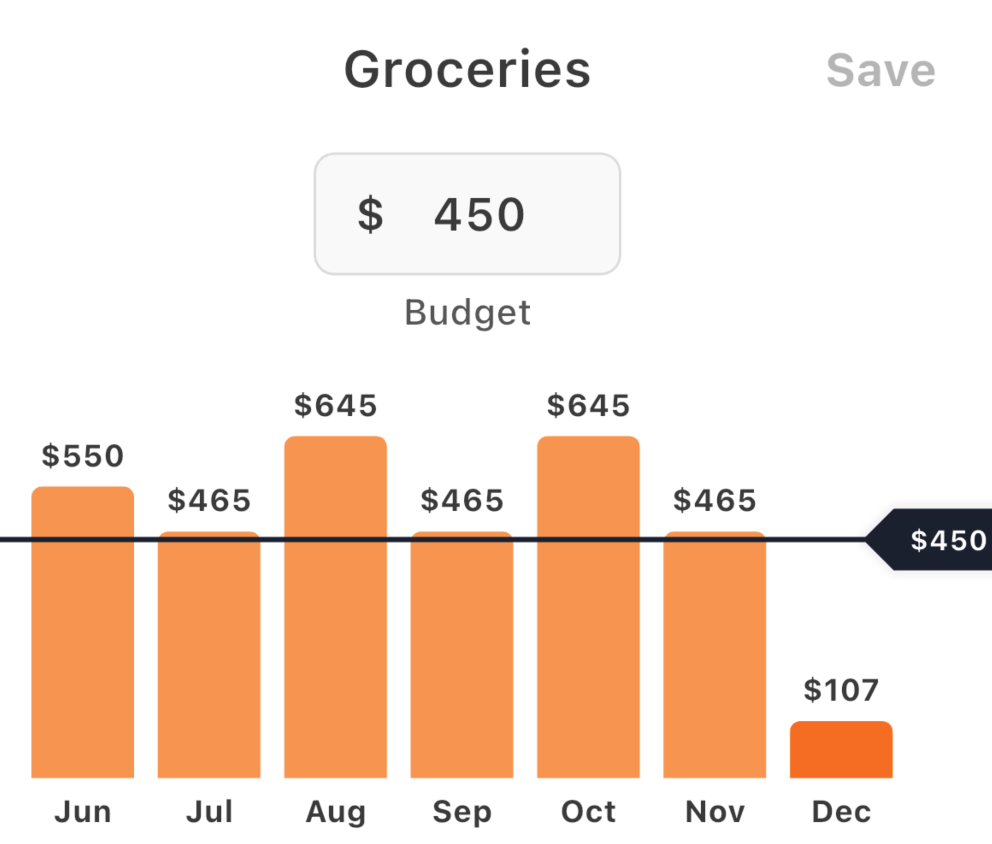
Task: Select the Sep spending bar
Action: [x=462, y=650]
